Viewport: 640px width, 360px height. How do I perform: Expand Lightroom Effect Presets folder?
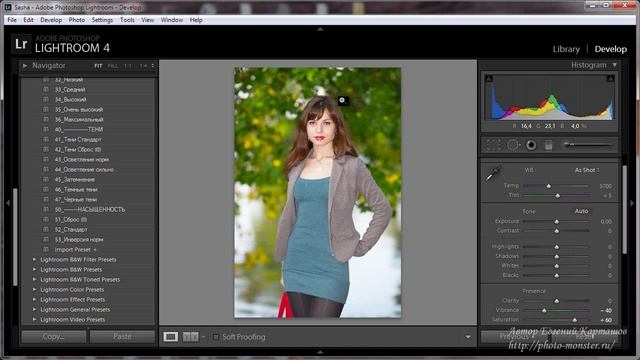[x=34, y=300]
